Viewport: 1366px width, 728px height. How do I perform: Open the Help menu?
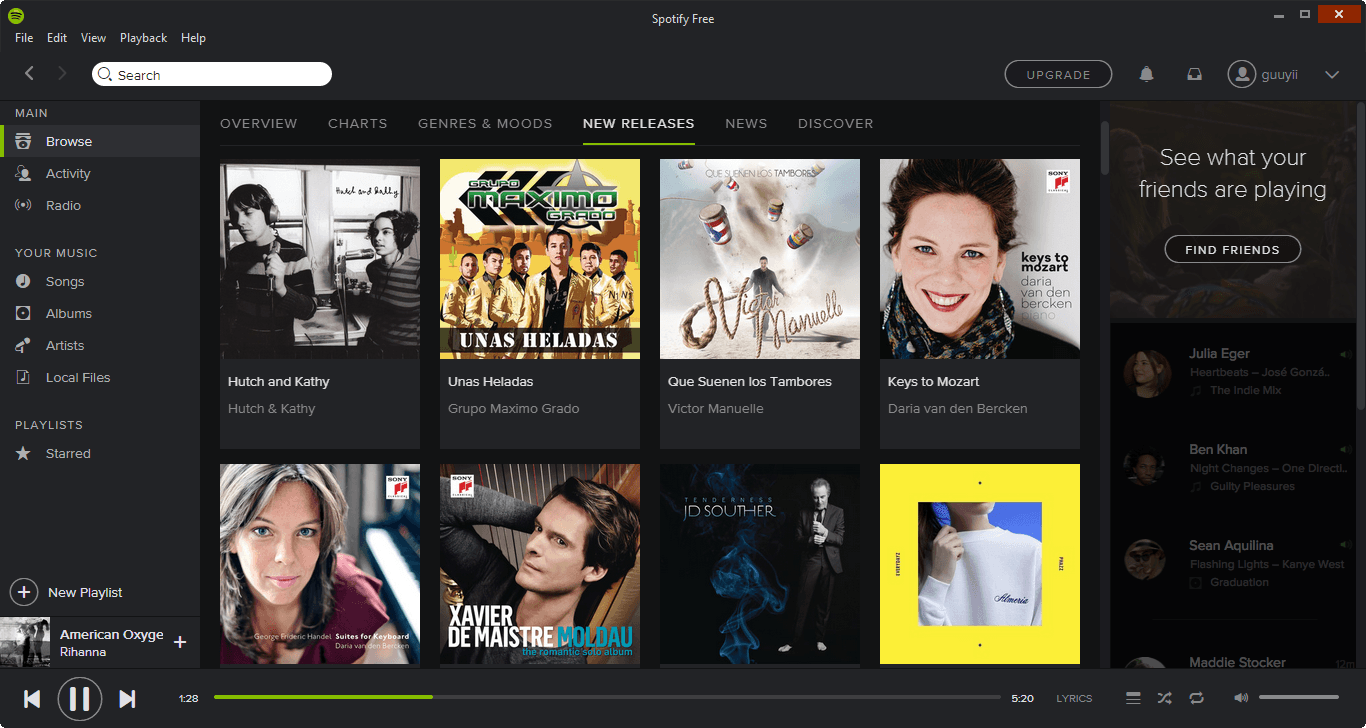click(193, 38)
